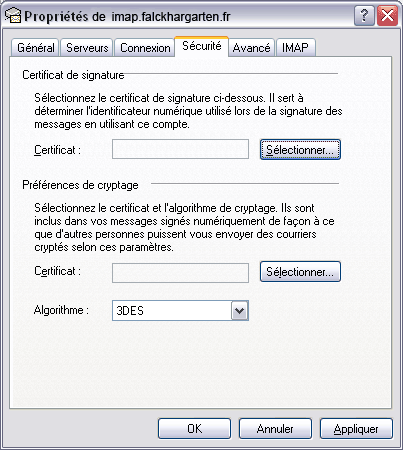The width and height of the screenshot is (403, 450).
Task: Confirm with the OK button
Action: pyautogui.click(x=194, y=429)
